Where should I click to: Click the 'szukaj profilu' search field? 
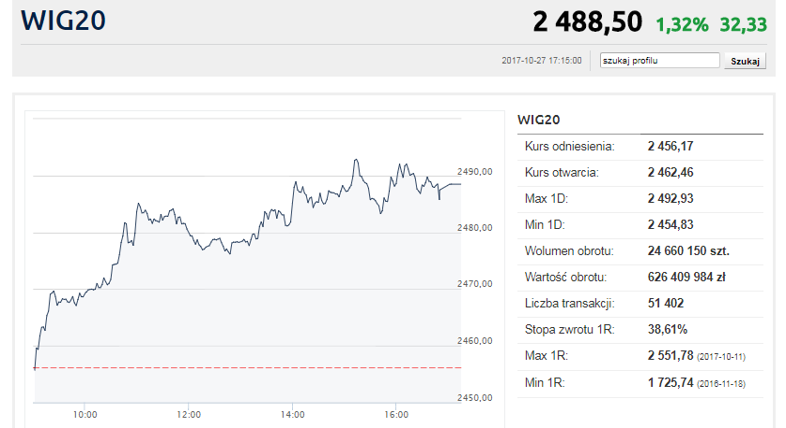pos(658,60)
